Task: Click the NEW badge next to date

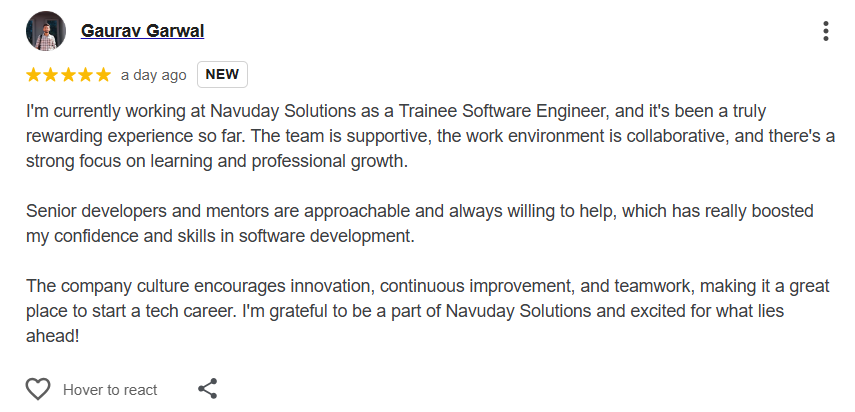Action: [x=222, y=75]
